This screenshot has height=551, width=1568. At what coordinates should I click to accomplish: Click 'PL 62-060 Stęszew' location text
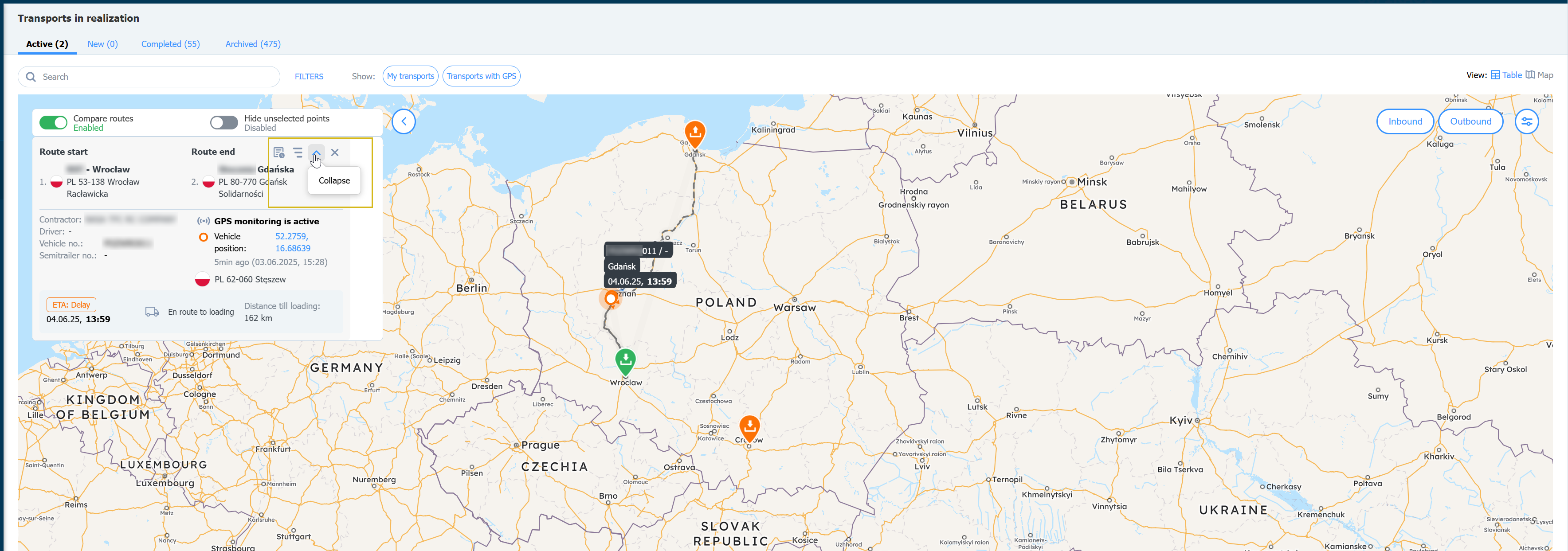pos(250,280)
